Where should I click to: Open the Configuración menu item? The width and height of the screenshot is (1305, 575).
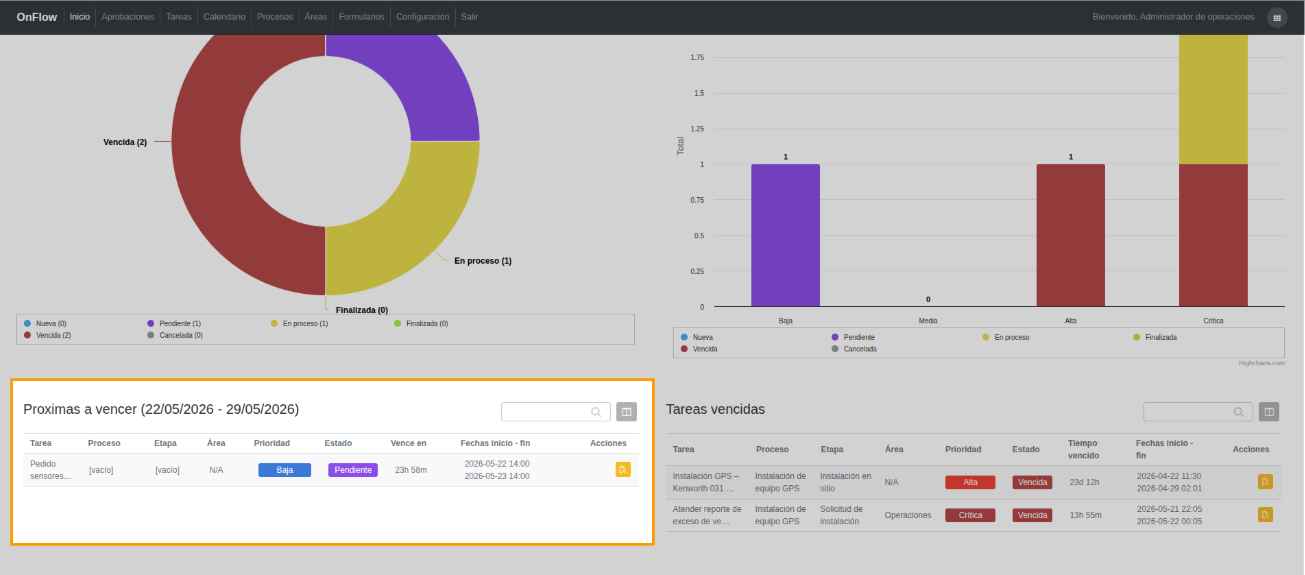(423, 17)
